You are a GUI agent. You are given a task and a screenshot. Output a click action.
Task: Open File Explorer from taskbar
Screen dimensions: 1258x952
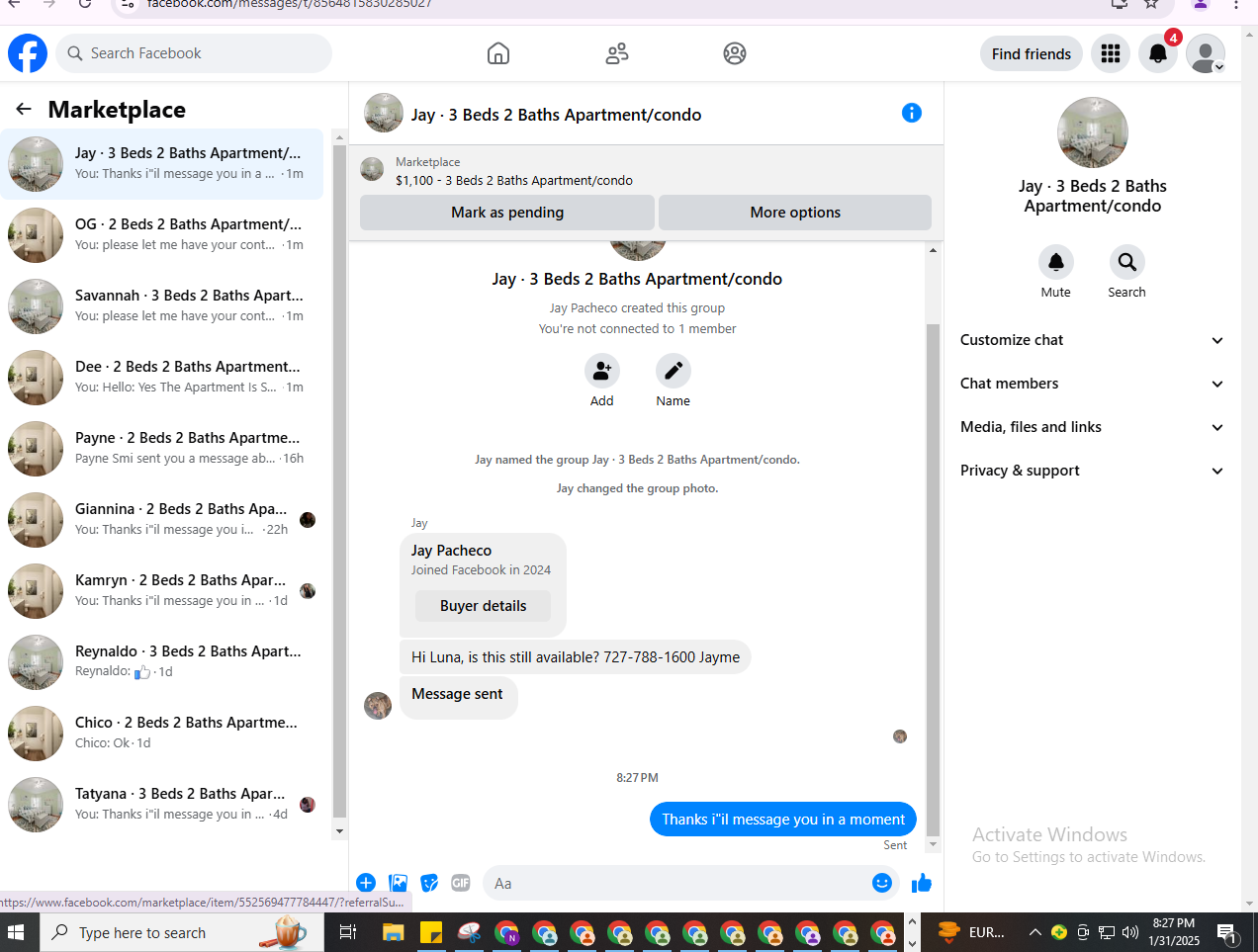pyautogui.click(x=394, y=932)
